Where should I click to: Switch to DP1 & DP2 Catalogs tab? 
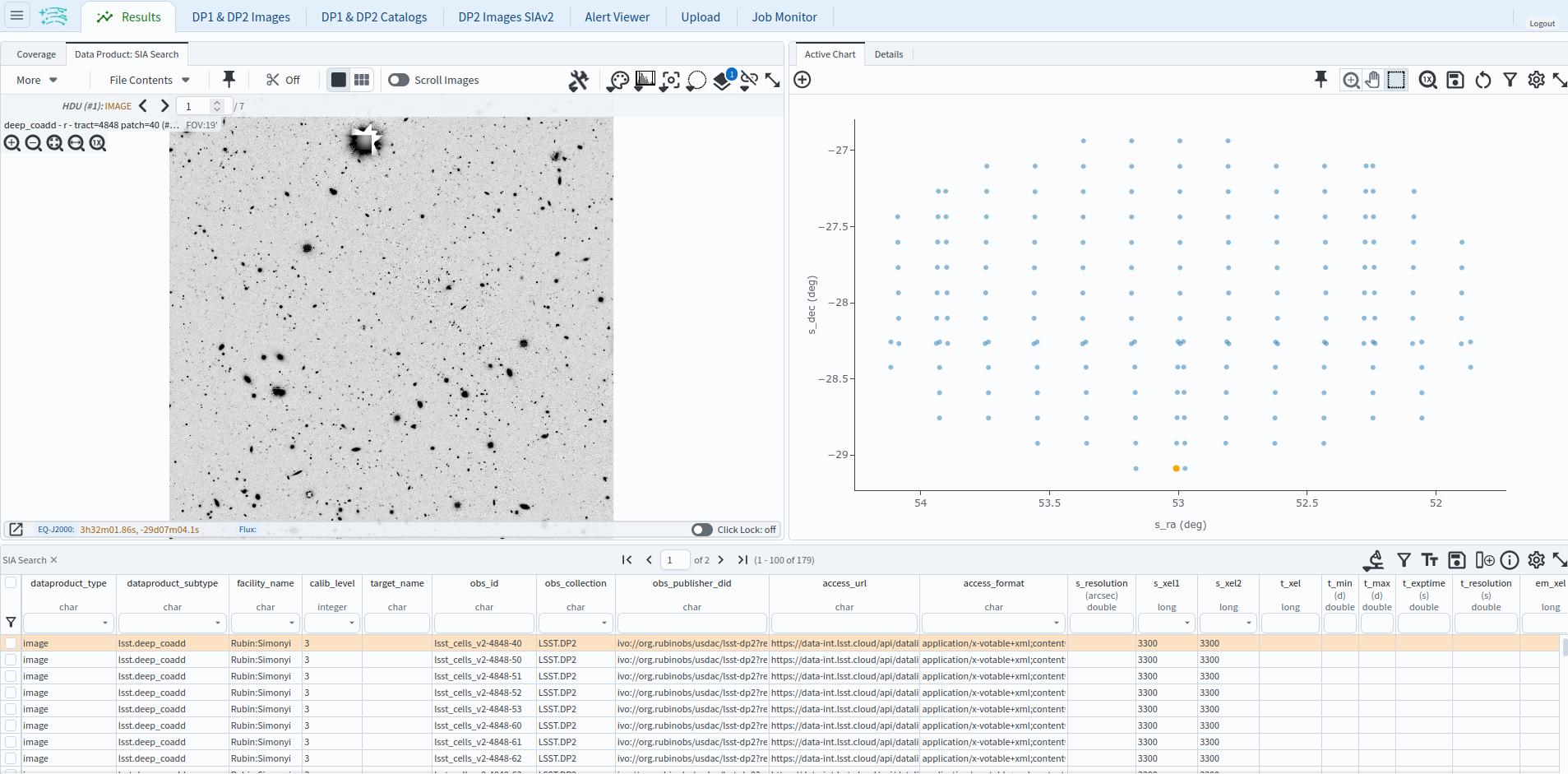(x=374, y=17)
